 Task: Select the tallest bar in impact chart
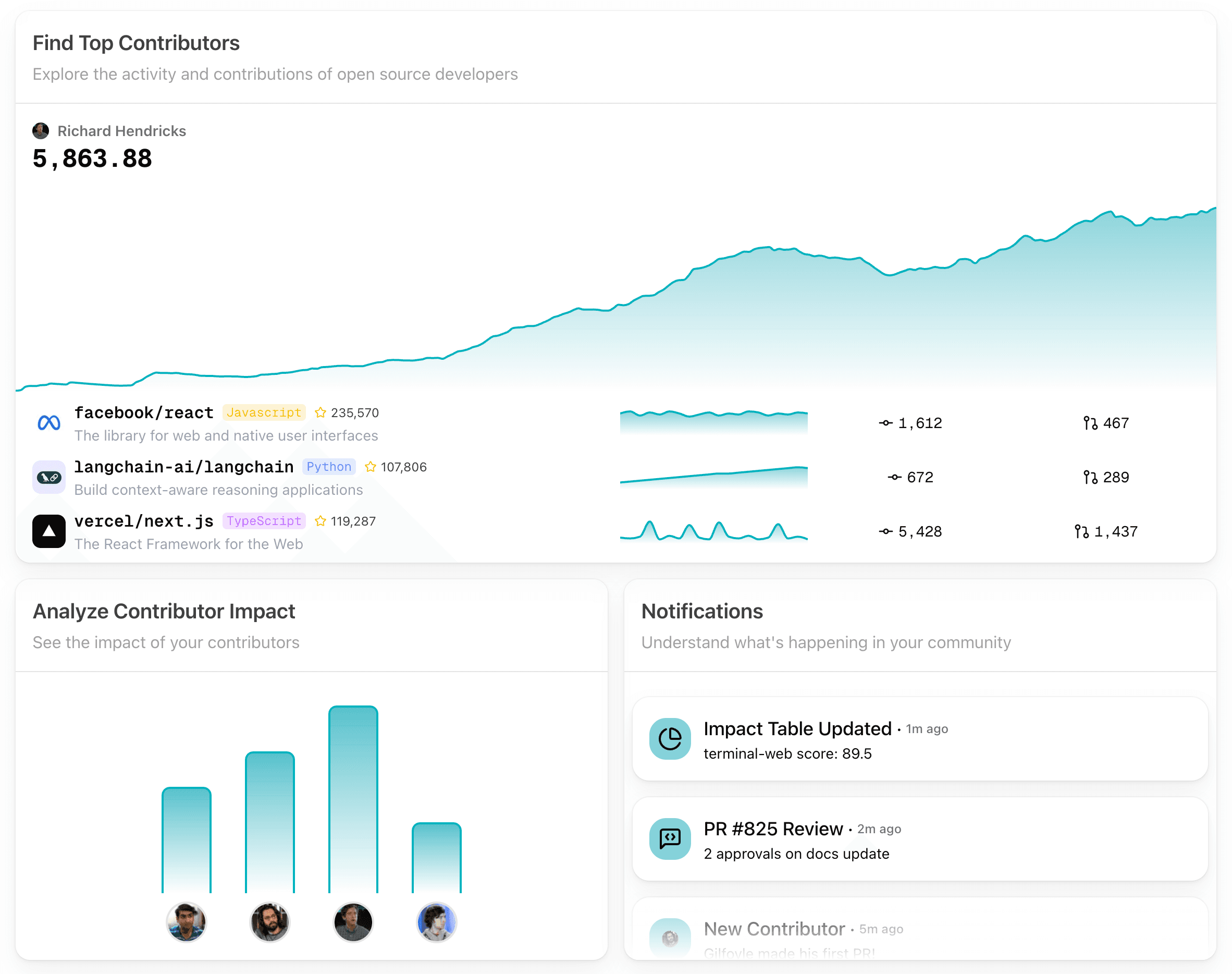click(353, 798)
